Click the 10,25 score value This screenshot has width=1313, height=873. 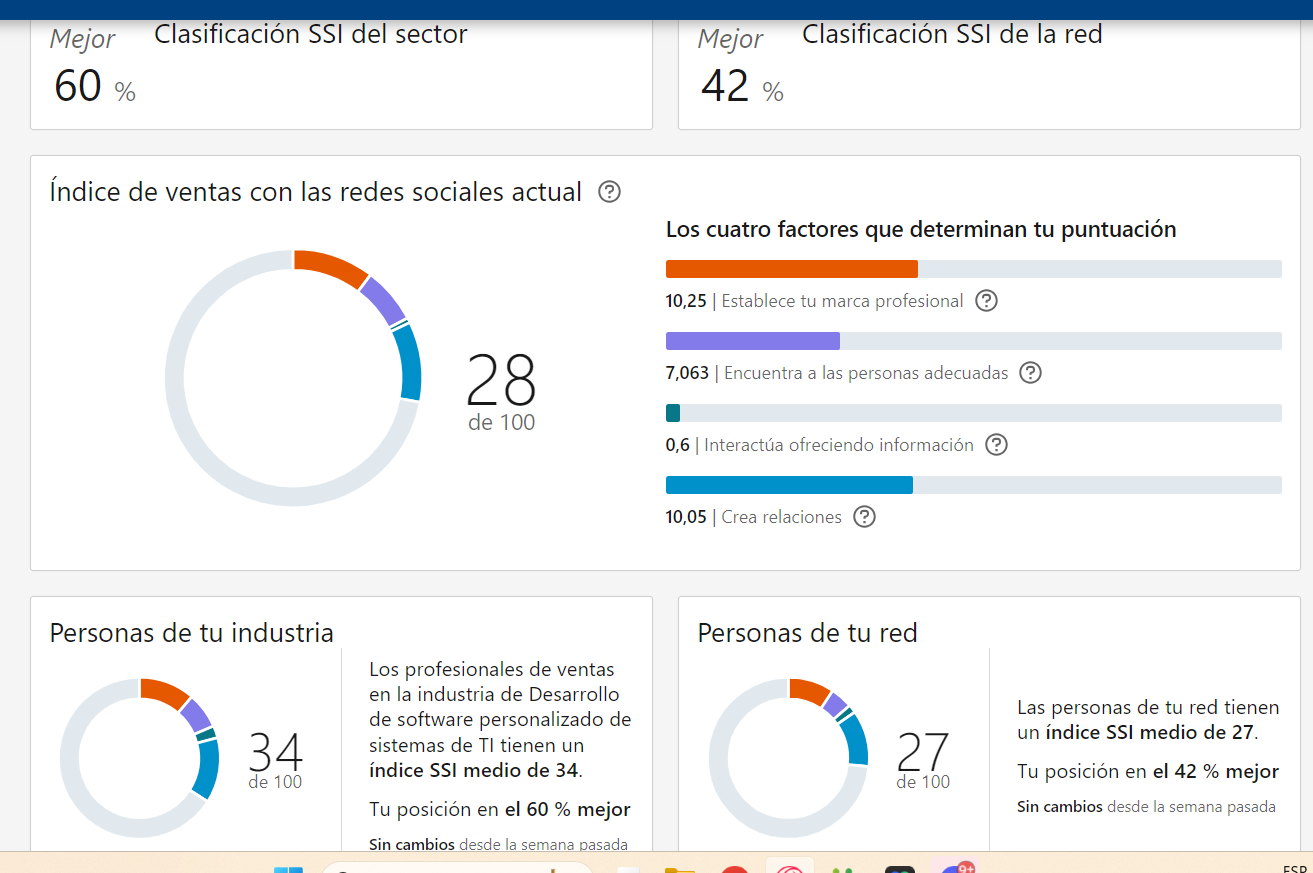click(686, 301)
